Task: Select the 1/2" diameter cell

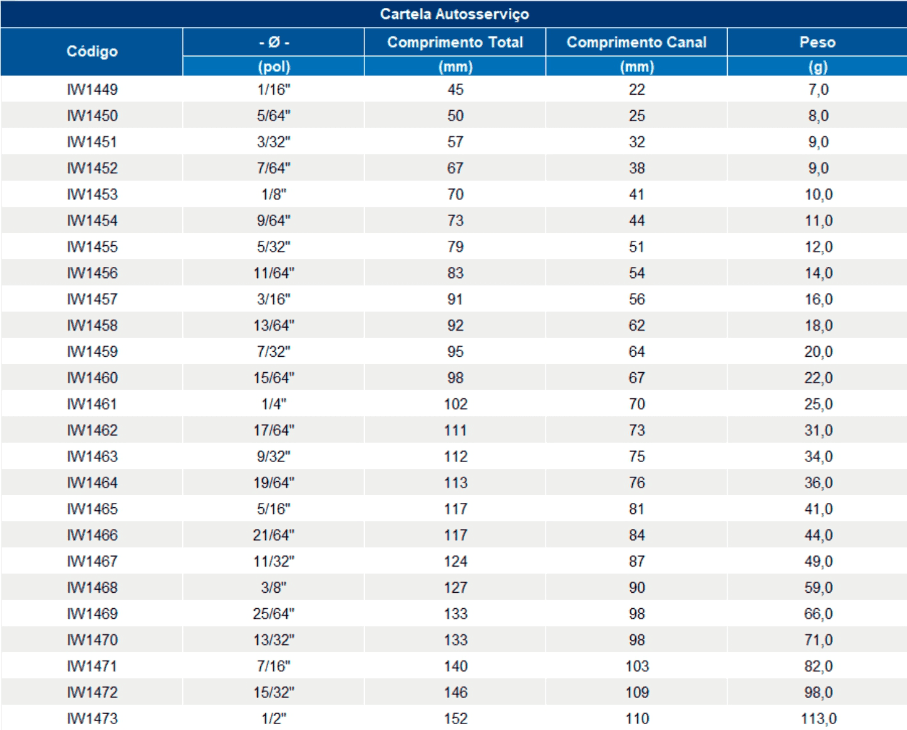Action: 273,718
